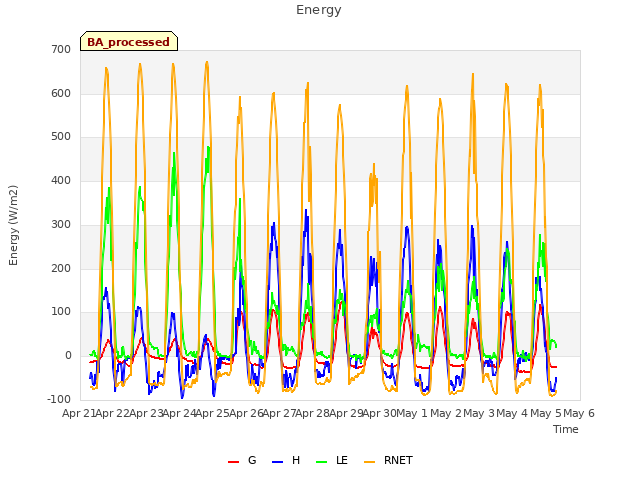Click the Apr 29 x-axis tick label
This screenshot has width=640, height=480.
click(346, 413)
